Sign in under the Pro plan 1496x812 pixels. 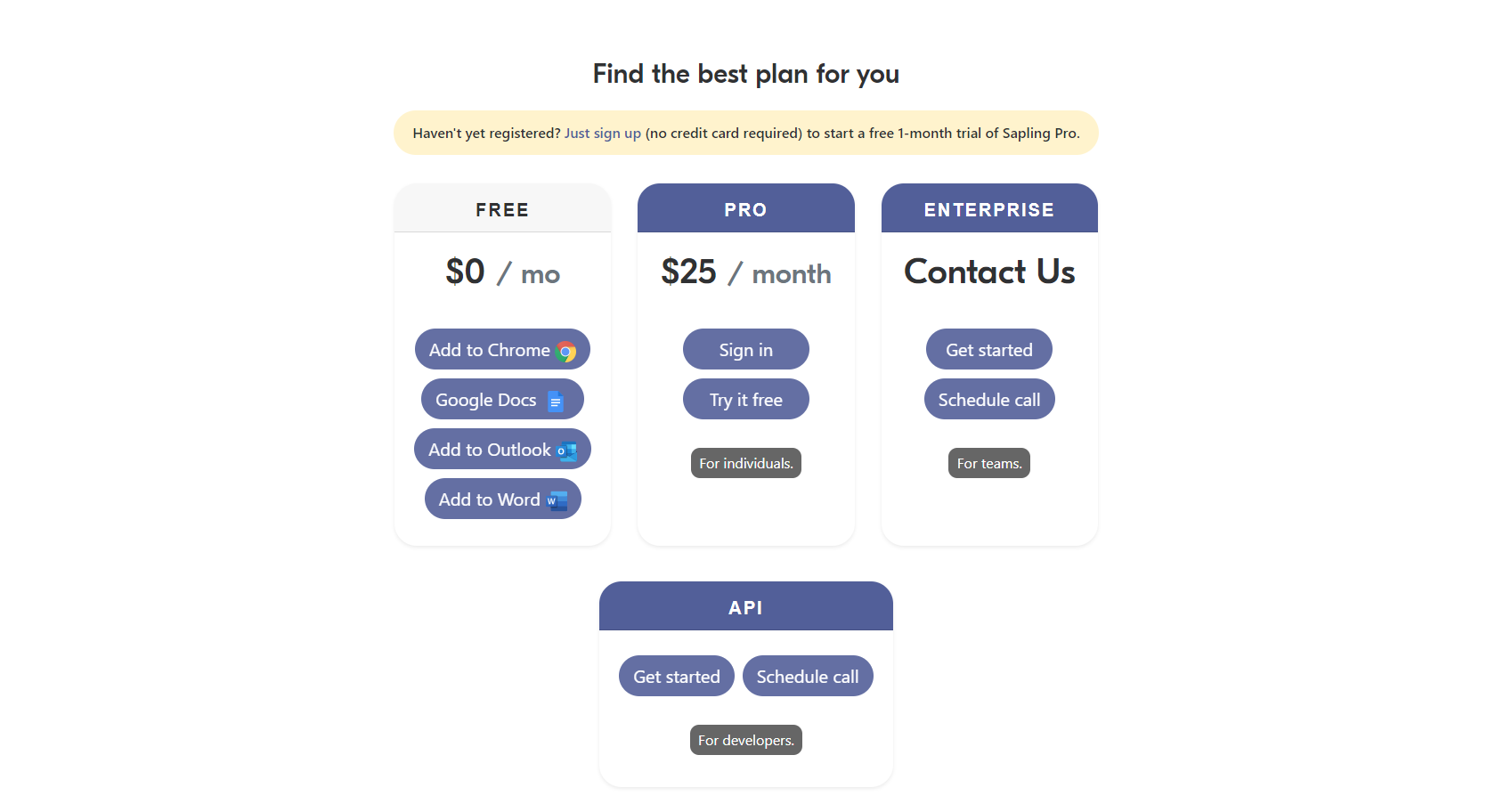(x=746, y=349)
